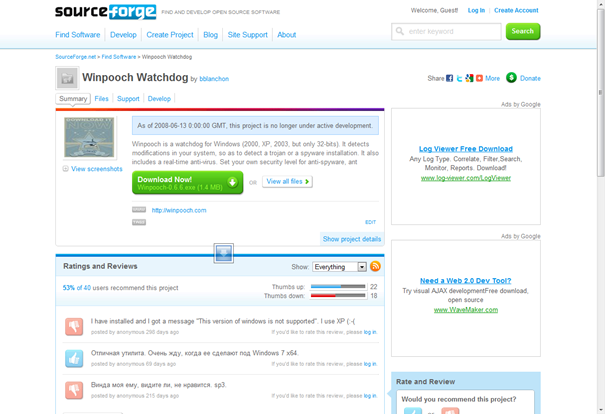Click the Thumbs up progress bar

pyautogui.click(x=338, y=287)
